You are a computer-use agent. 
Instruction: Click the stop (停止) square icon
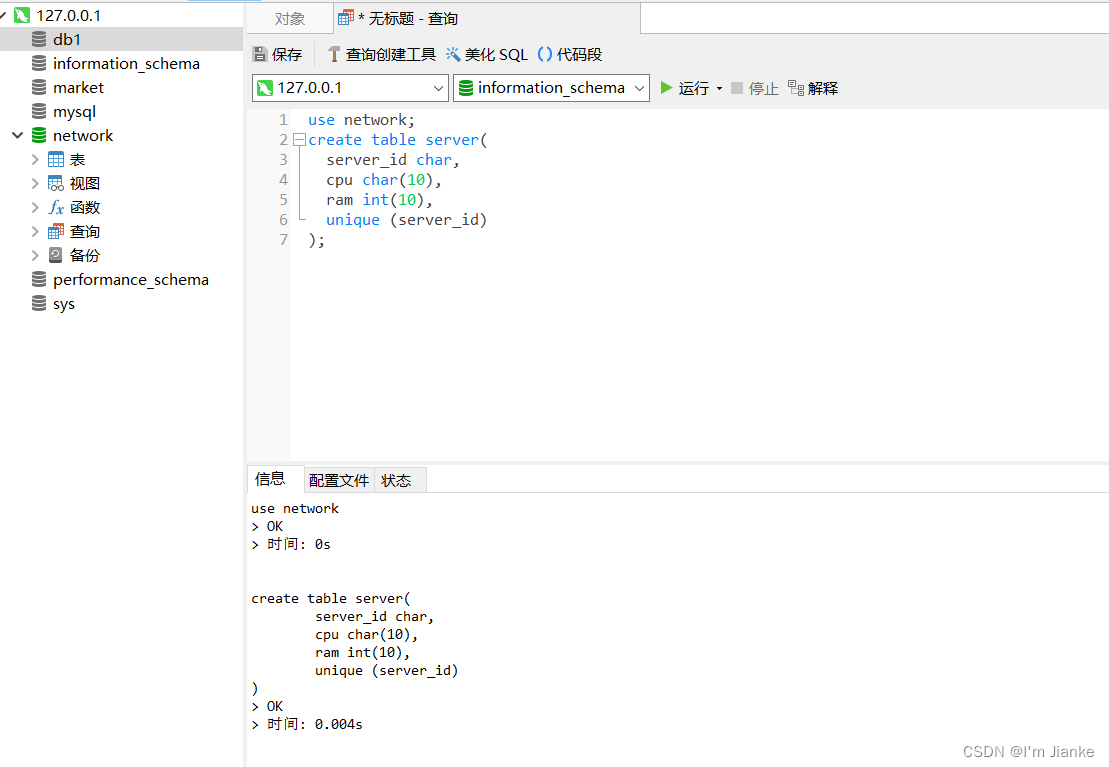pos(737,88)
